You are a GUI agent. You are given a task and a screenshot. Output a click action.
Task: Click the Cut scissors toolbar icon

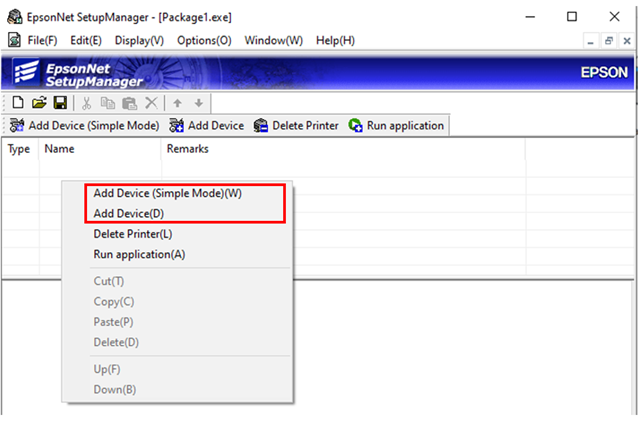pos(86,103)
